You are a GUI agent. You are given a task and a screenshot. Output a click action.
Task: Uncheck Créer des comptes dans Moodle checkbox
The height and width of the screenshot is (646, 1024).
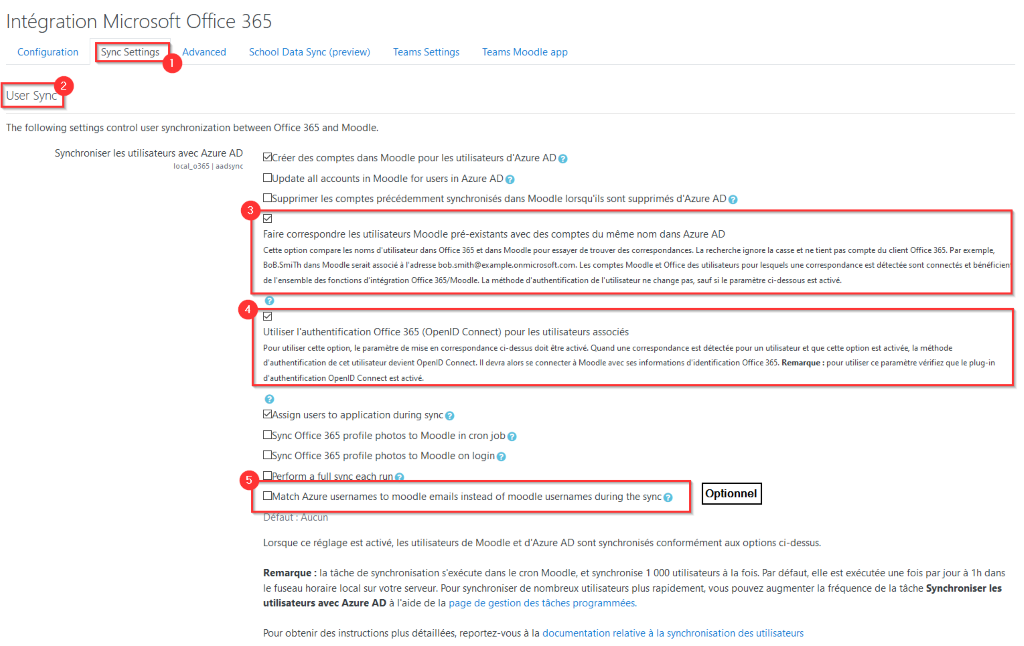coord(267,157)
